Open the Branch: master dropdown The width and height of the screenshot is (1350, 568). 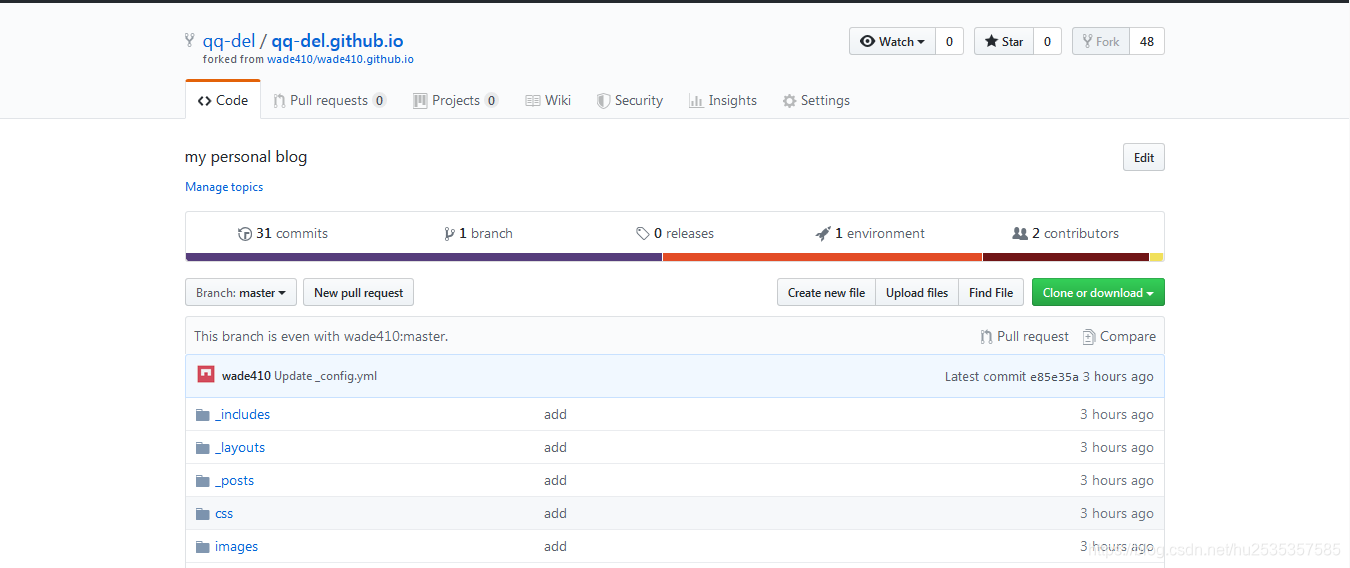point(241,293)
